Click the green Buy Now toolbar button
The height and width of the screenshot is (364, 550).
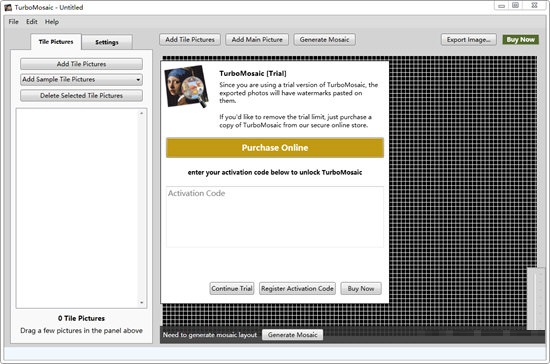click(x=521, y=40)
